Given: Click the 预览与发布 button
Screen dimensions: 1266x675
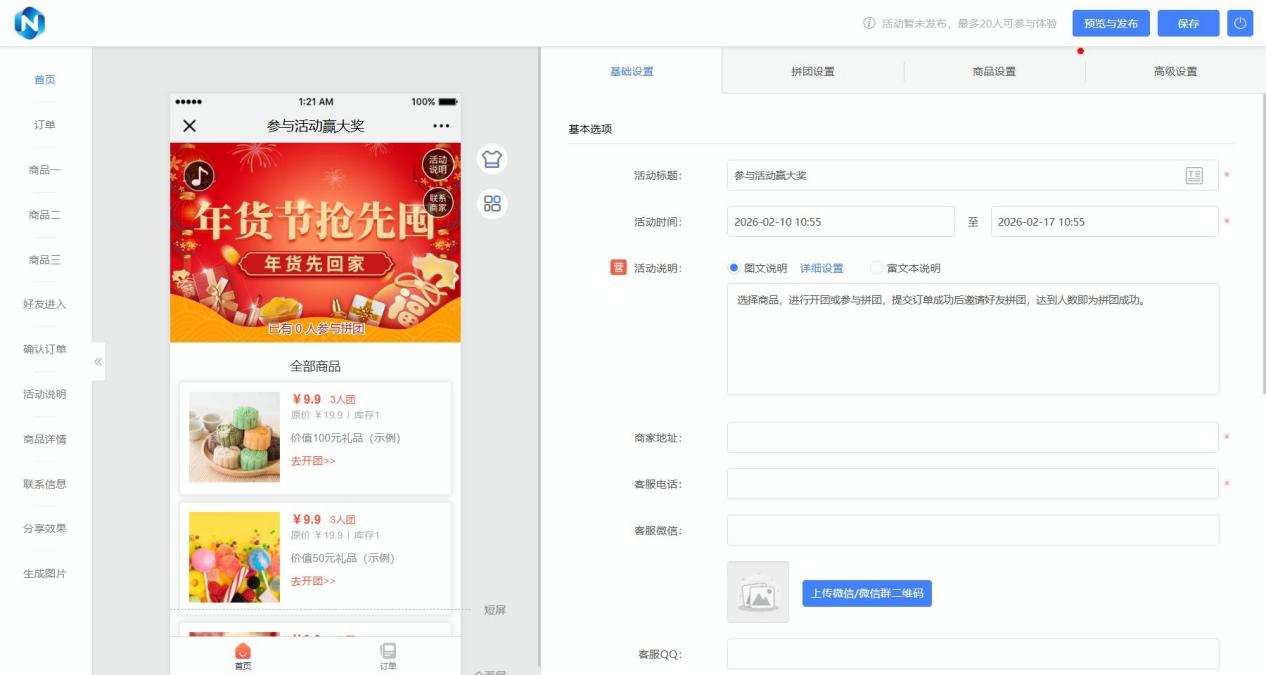Looking at the screenshot, I should (x=1110, y=23).
